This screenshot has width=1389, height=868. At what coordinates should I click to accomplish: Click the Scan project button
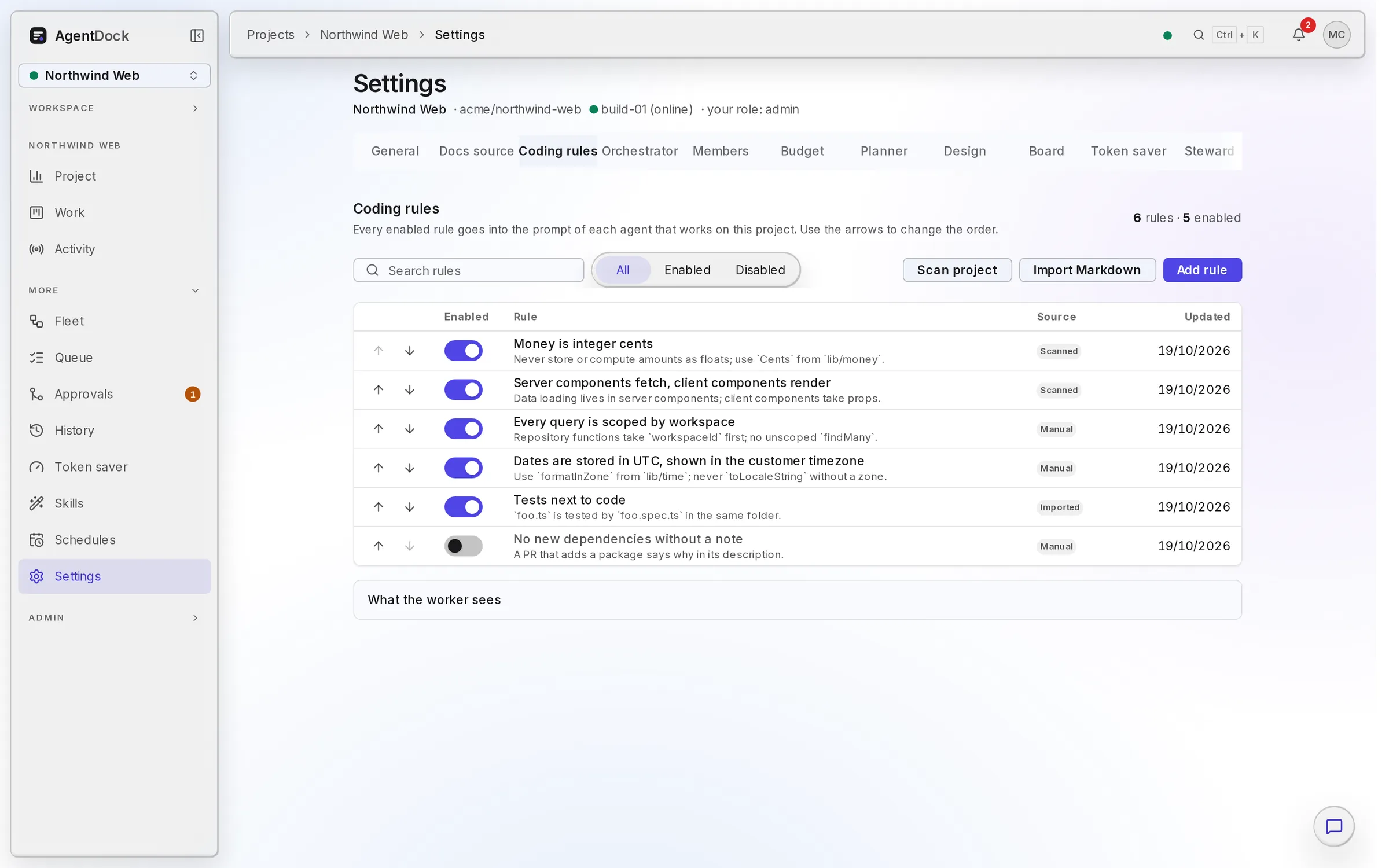pos(957,270)
